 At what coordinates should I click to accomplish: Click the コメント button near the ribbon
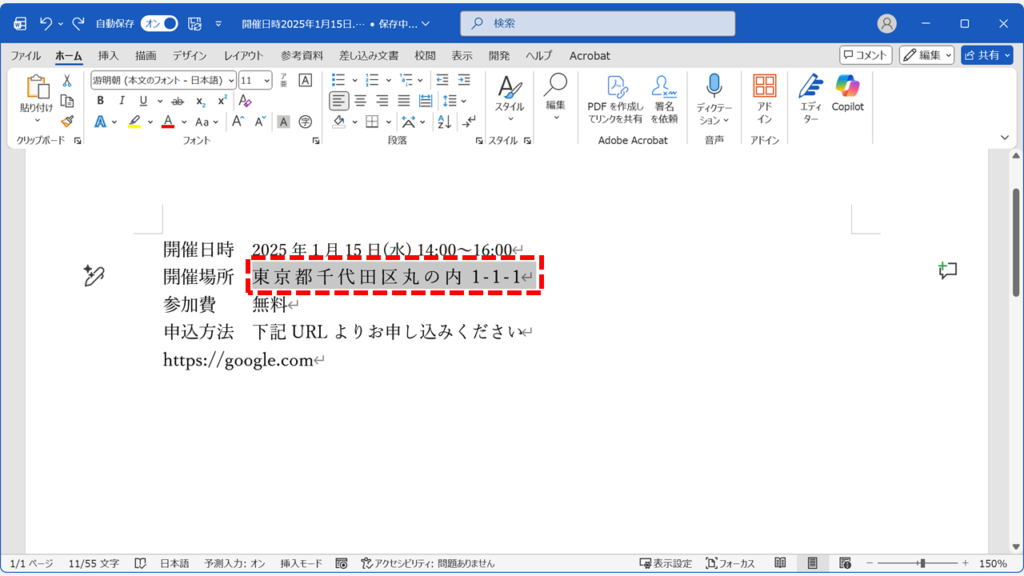pyautogui.click(x=864, y=55)
